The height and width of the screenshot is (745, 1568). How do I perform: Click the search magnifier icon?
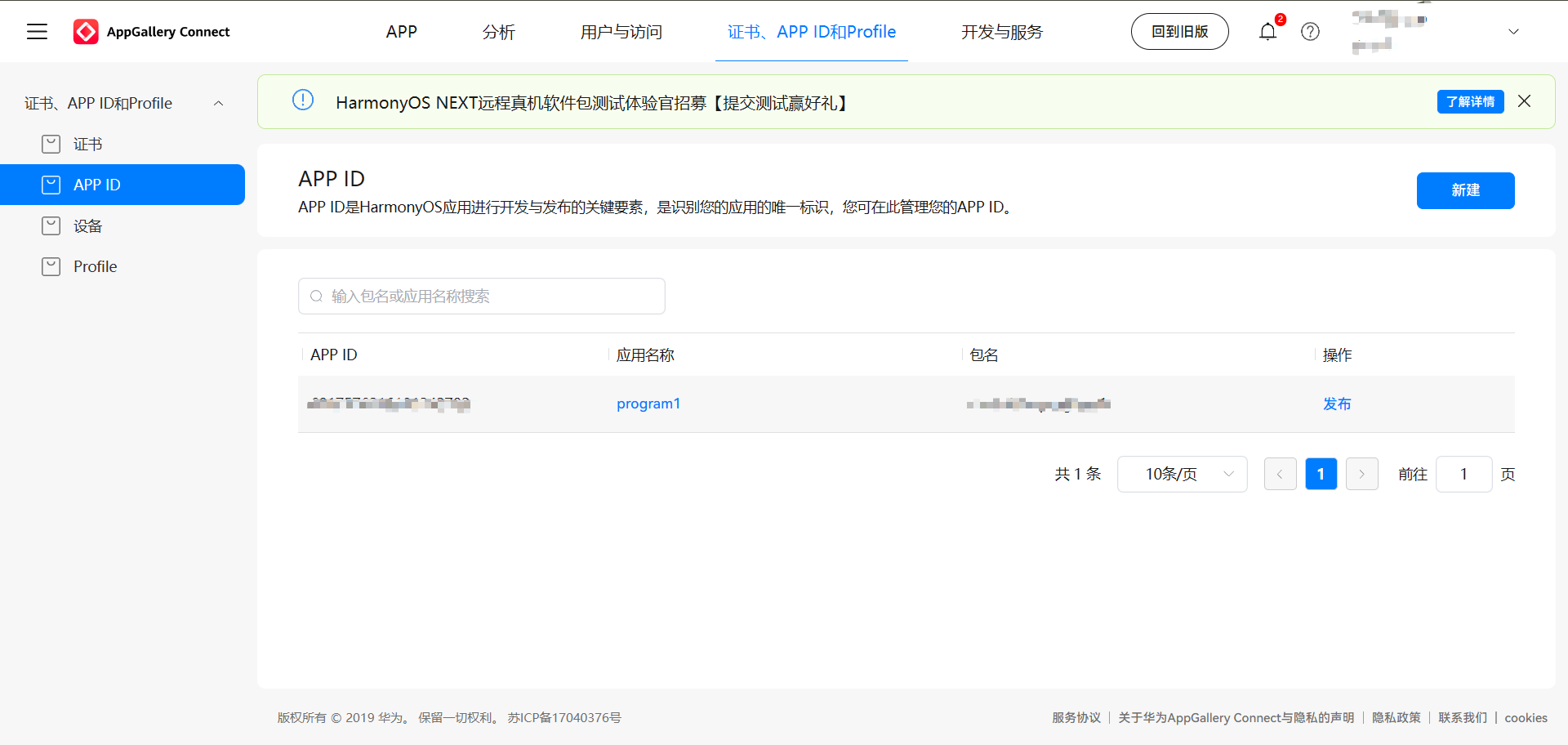pyautogui.click(x=316, y=297)
